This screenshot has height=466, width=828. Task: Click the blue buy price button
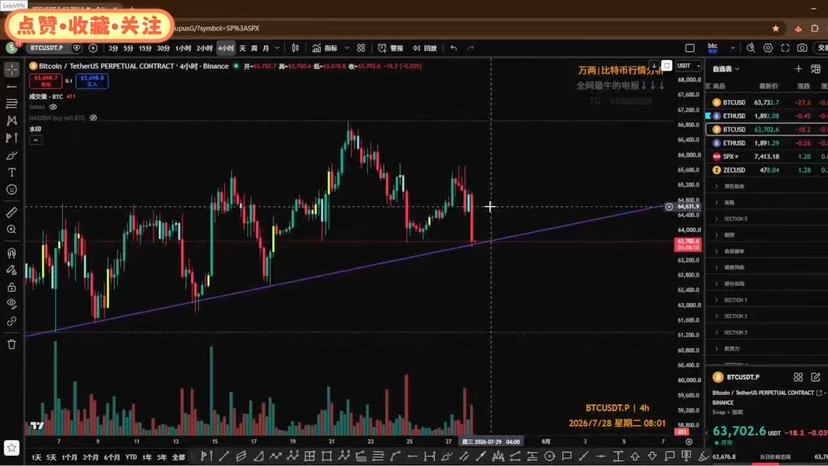pos(92,81)
